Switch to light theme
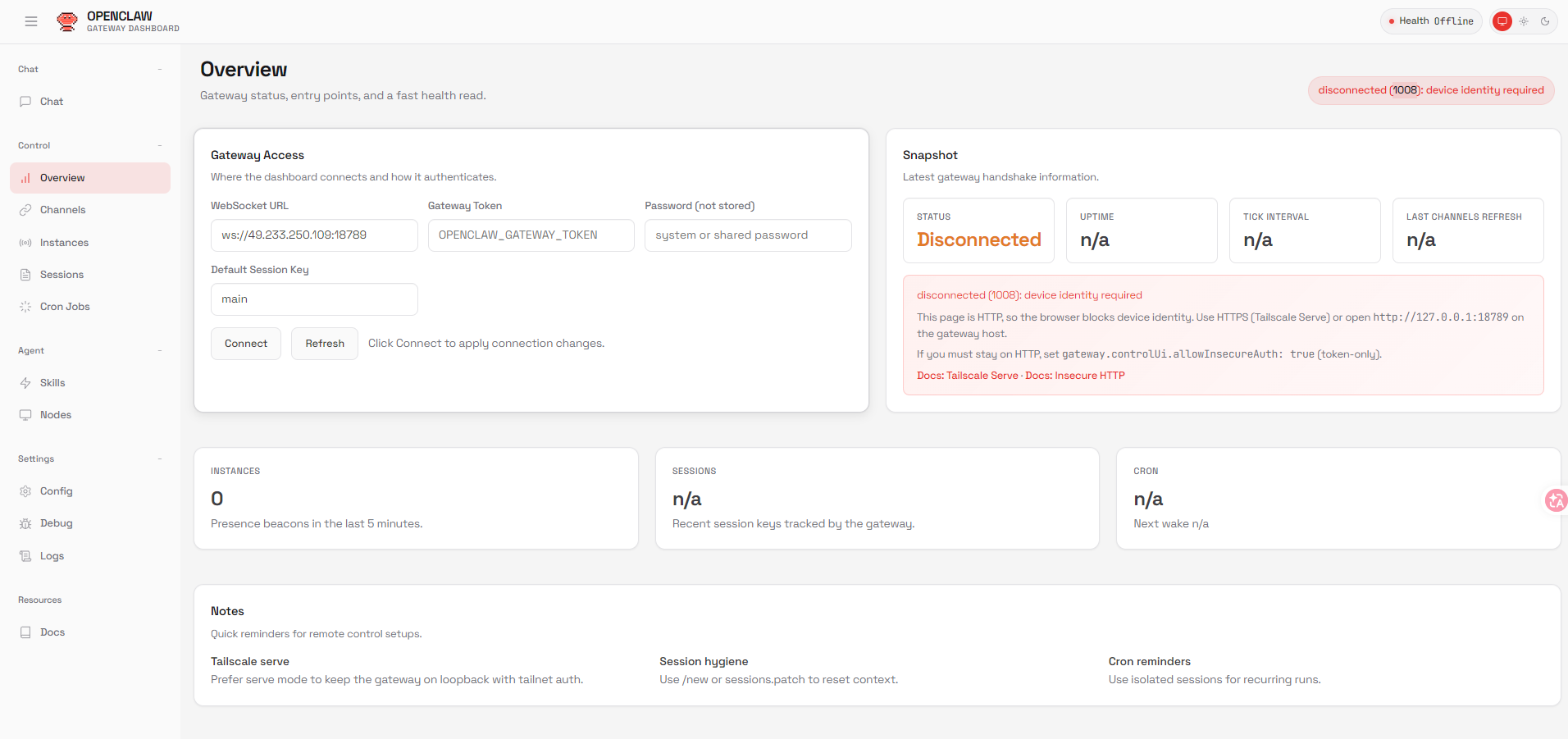 point(1524,21)
